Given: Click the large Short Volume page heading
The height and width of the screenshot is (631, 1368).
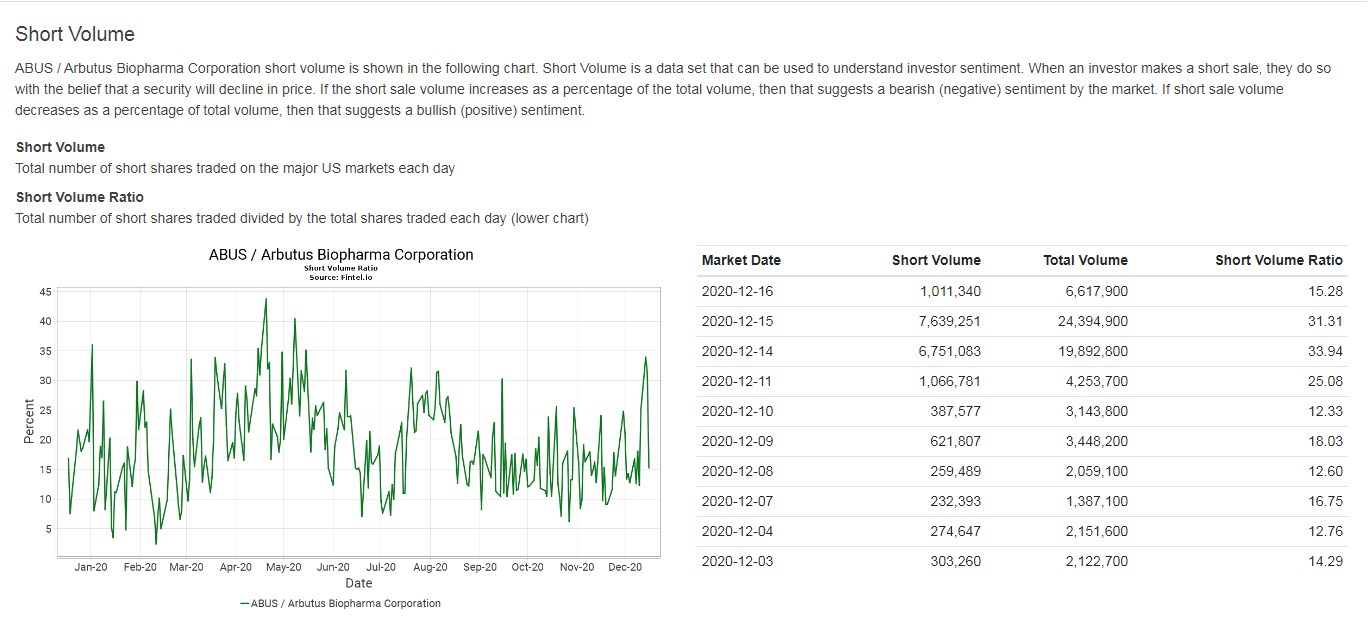Looking at the screenshot, I should click(x=75, y=34).
